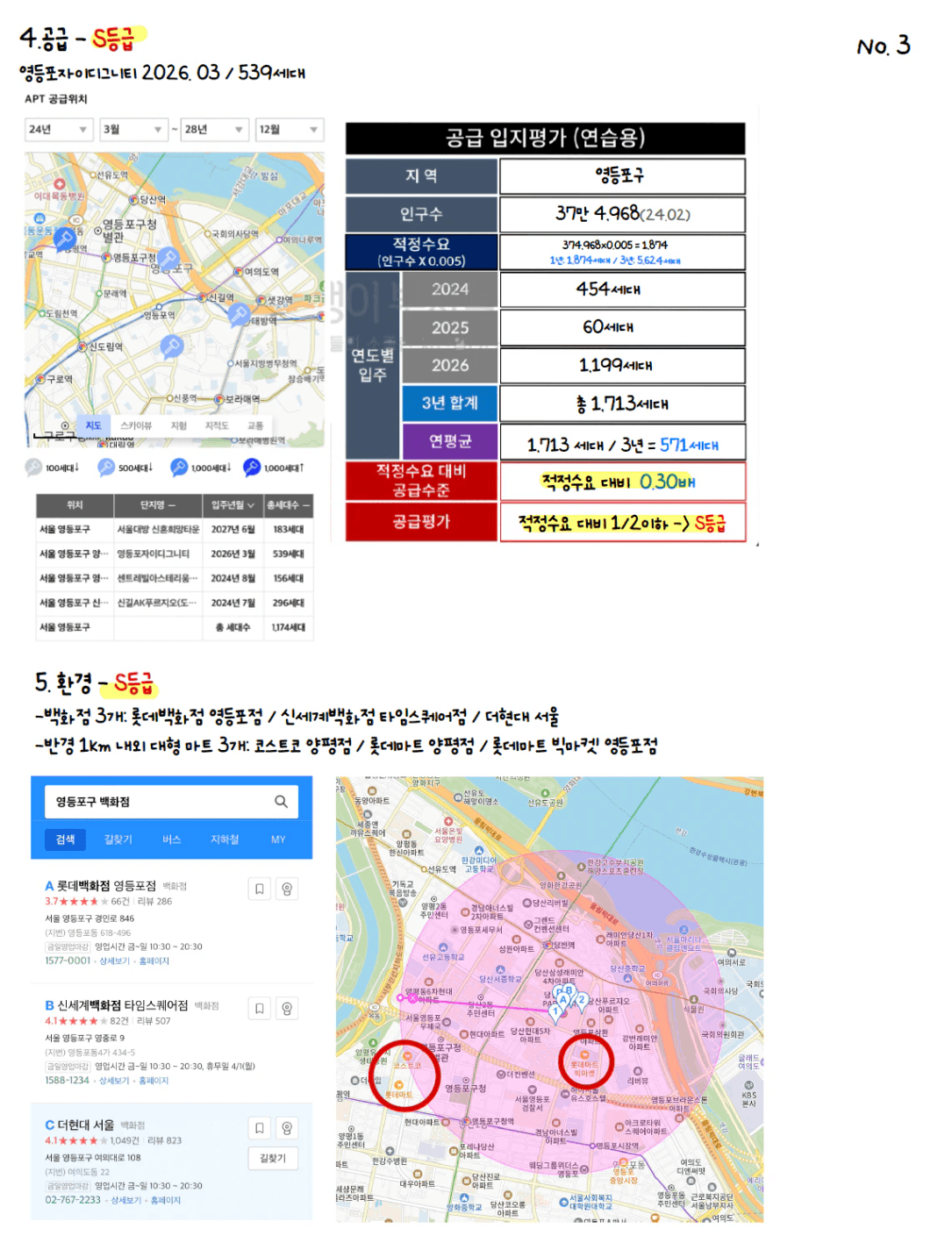Open the 신세계백화점 타임스퀘어점 result title
Screen dimensions: 952x1250
[x=123, y=1005]
